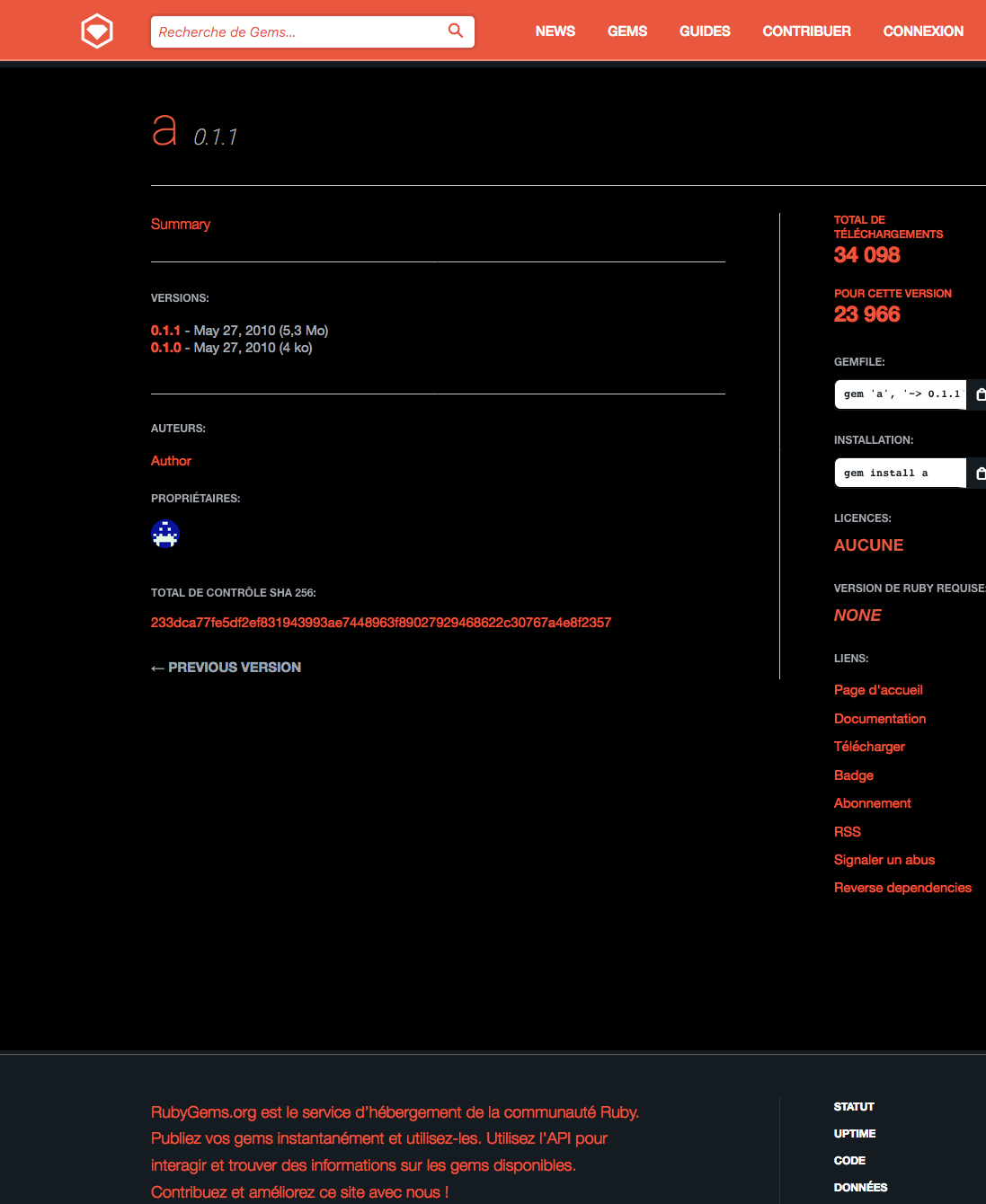Click the Author text
This screenshot has width=986, height=1204.
click(171, 461)
